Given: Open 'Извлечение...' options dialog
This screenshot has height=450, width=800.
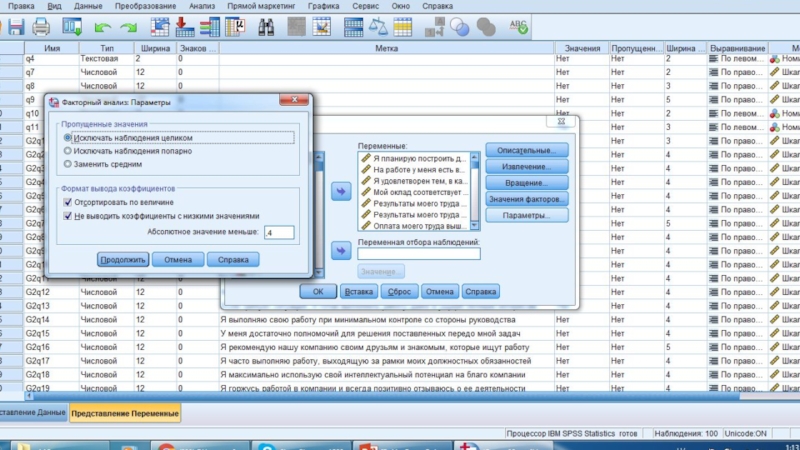Looking at the screenshot, I should [526, 166].
